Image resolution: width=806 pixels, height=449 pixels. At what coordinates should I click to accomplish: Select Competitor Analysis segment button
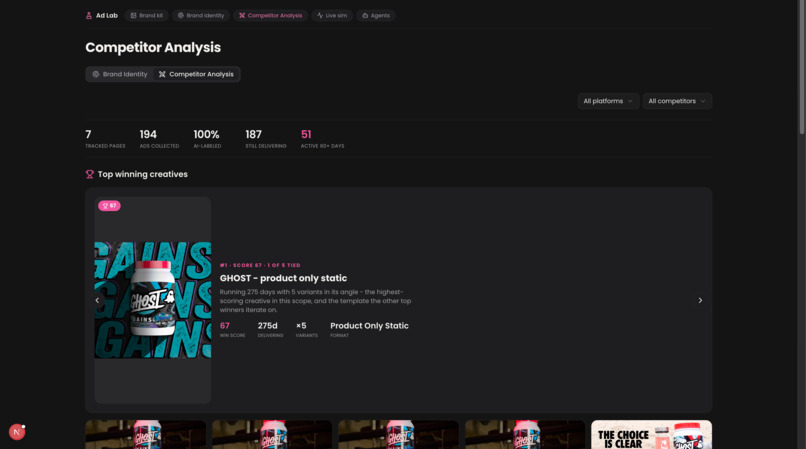coord(196,74)
